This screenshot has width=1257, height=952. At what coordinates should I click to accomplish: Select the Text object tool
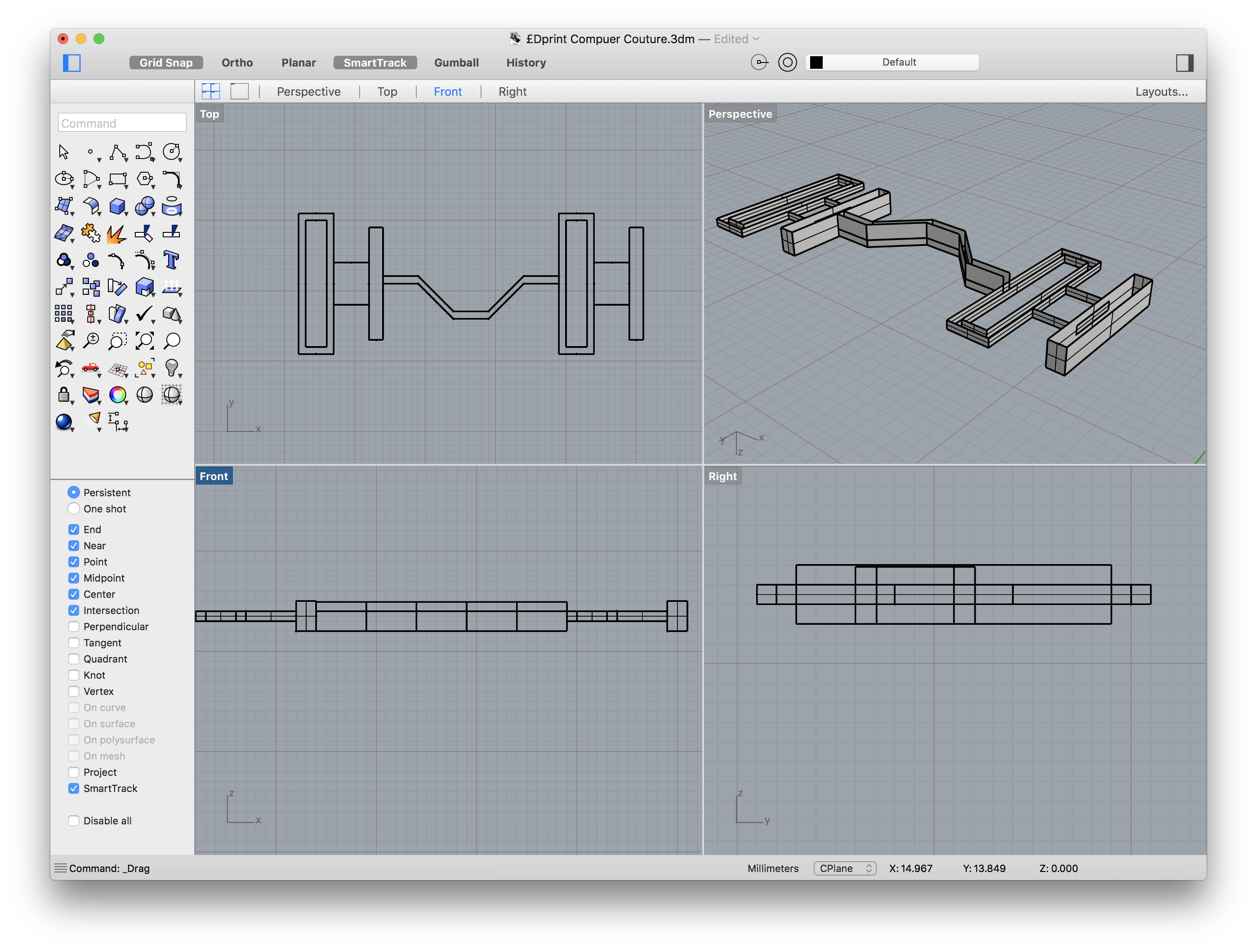click(x=171, y=260)
